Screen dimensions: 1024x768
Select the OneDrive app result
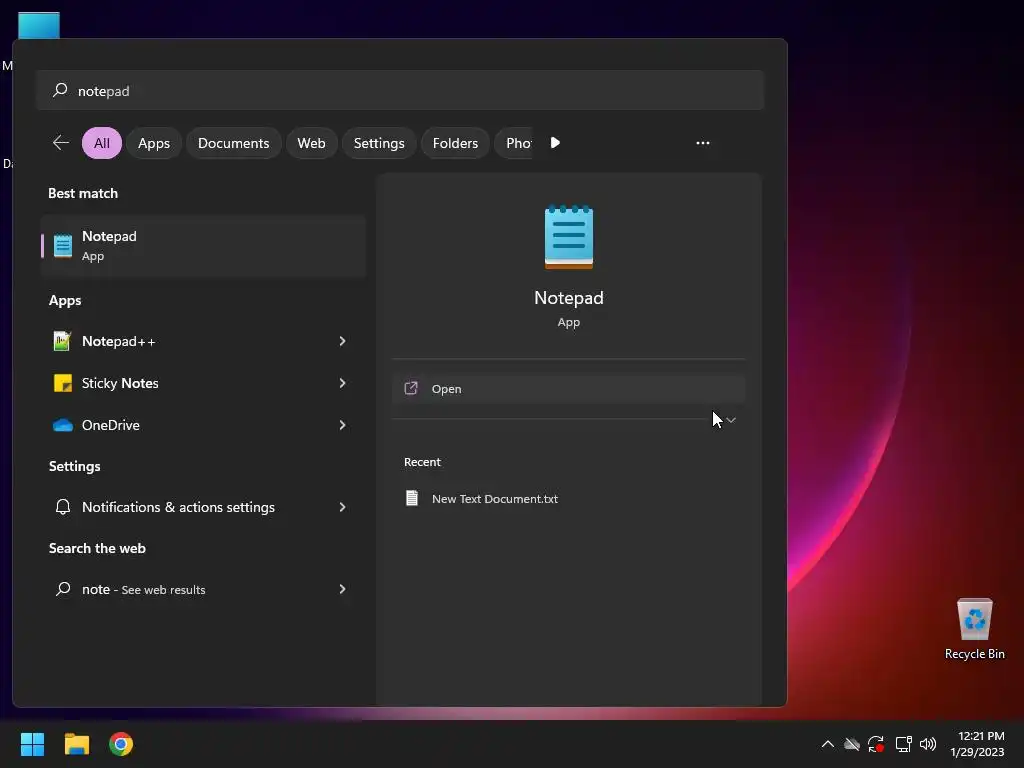coord(203,425)
